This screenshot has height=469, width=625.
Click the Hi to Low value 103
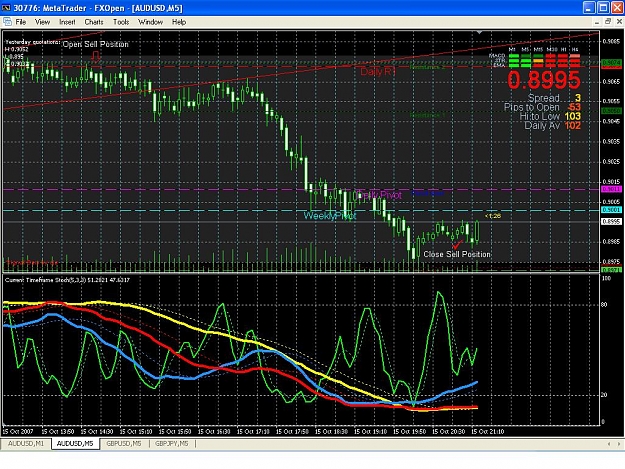pos(572,116)
